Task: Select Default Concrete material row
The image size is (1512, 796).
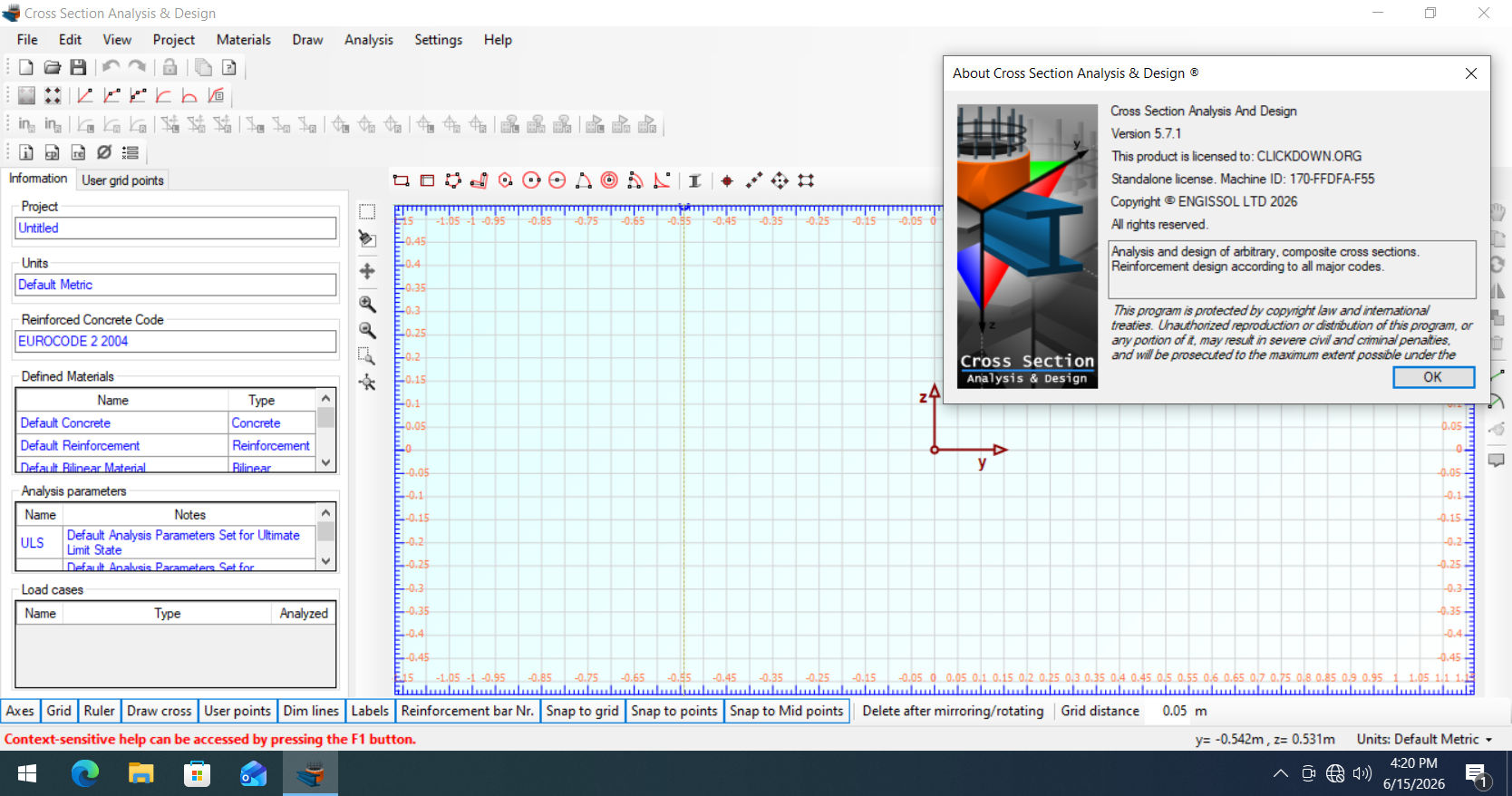Action: [x=167, y=423]
